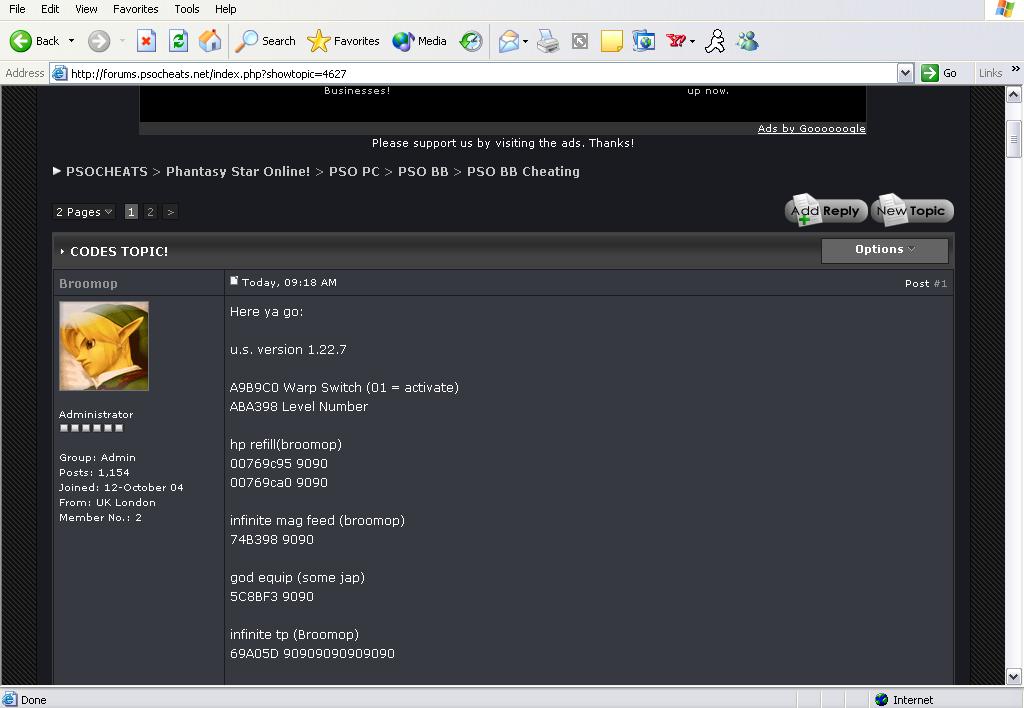The height and width of the screenshot is (708, 1024).
Task: Click the browser Back arrow icon
Action: point(20,40)
